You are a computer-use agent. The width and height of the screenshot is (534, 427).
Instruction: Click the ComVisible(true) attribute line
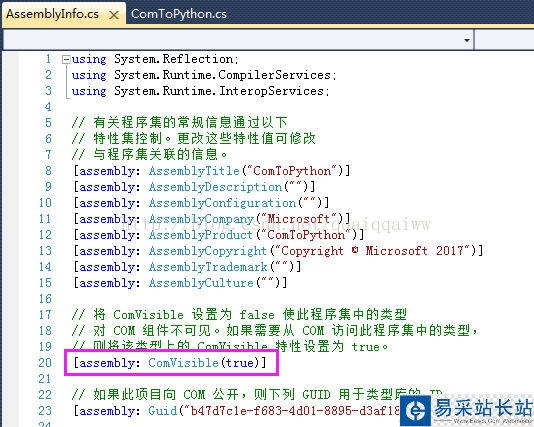tap(170, 363)
